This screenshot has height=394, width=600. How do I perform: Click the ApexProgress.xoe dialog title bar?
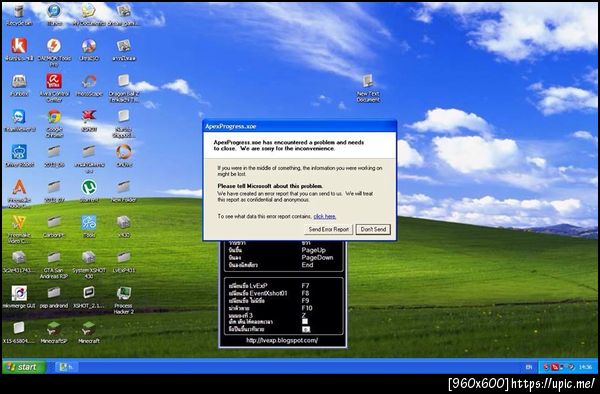[x=300, y=126]
